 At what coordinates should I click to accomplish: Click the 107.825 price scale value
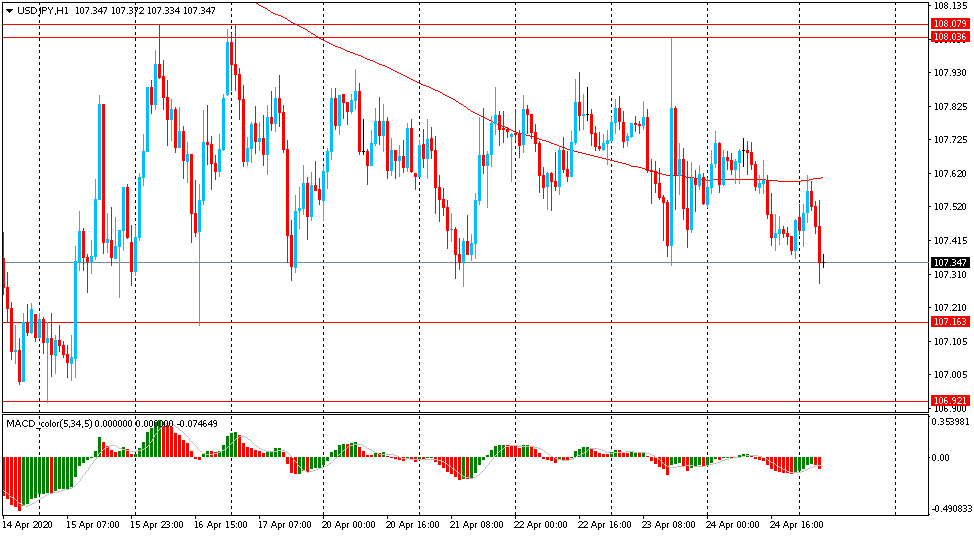click(950, 107)
